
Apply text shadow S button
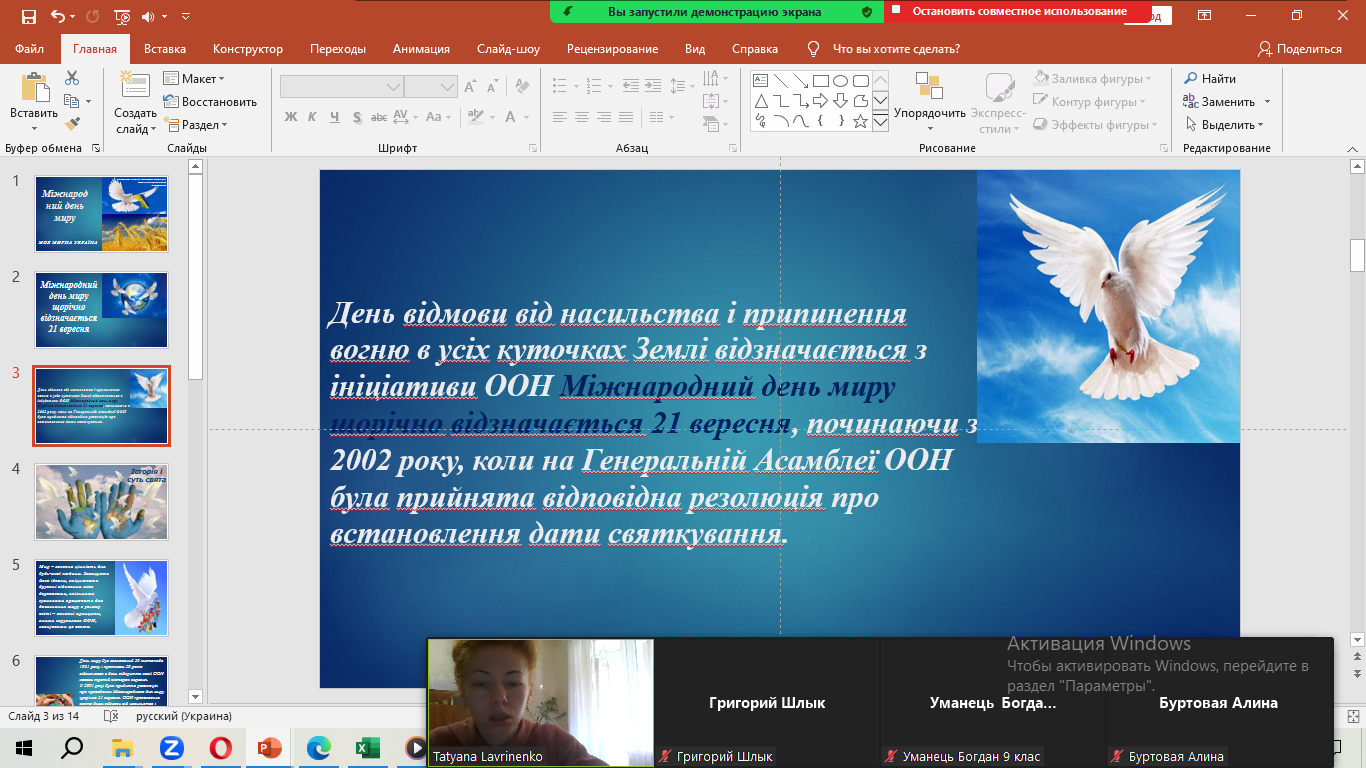[x=356, y=117]
